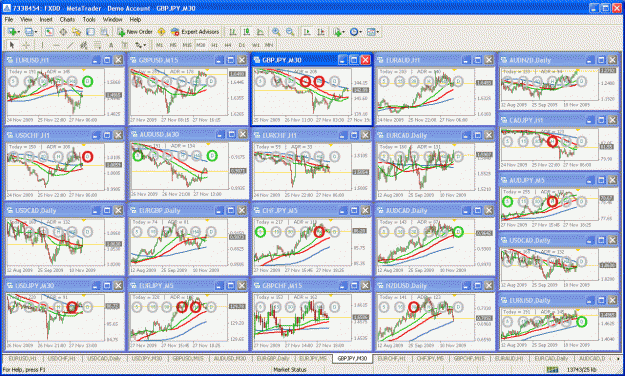The height and width of the screenshot is (376, 625).
Task: Open the MetaEditor from the toolbar
Action: (x=161, y=32)
